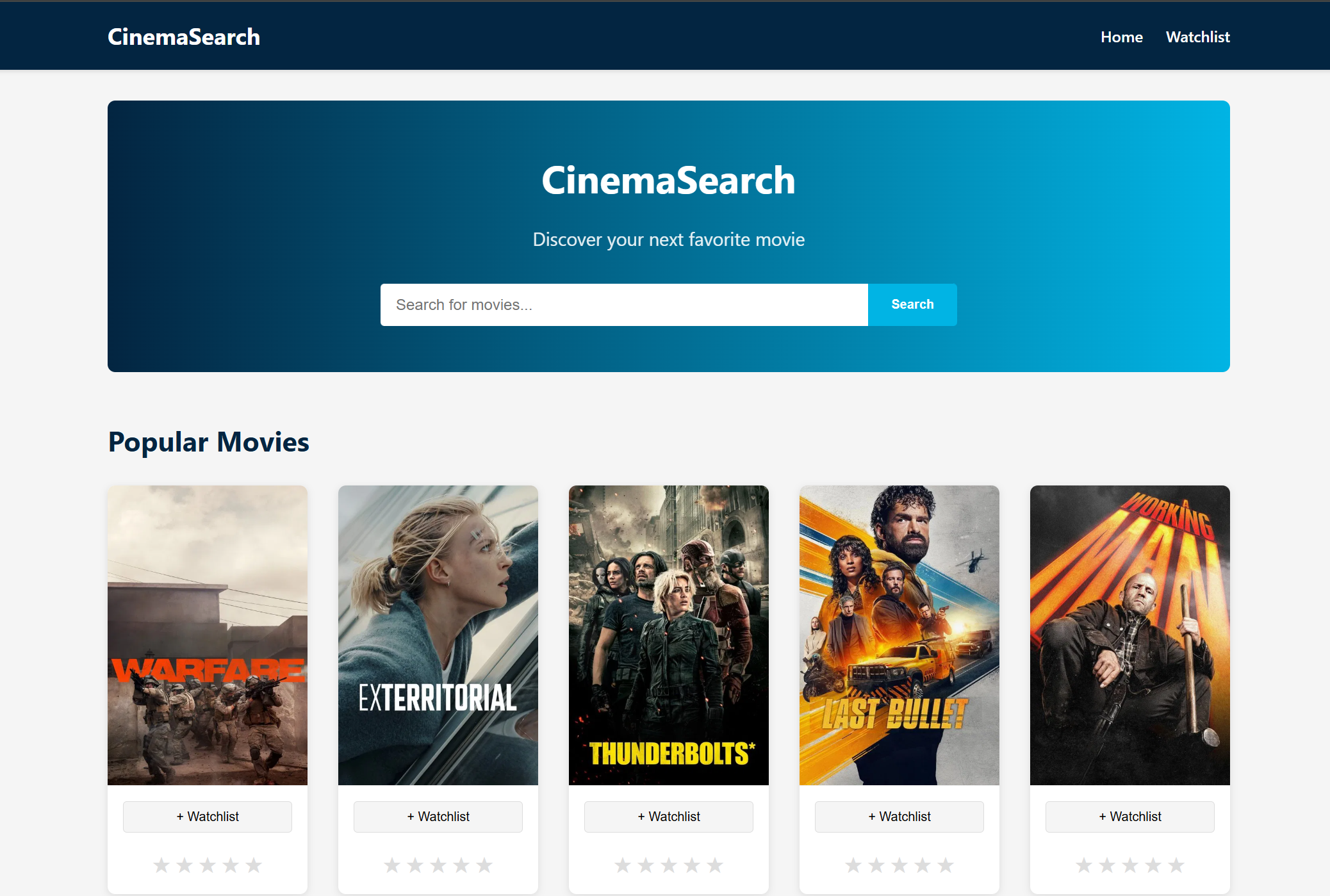Rate Exterritorial five stars

pos(484,865)
